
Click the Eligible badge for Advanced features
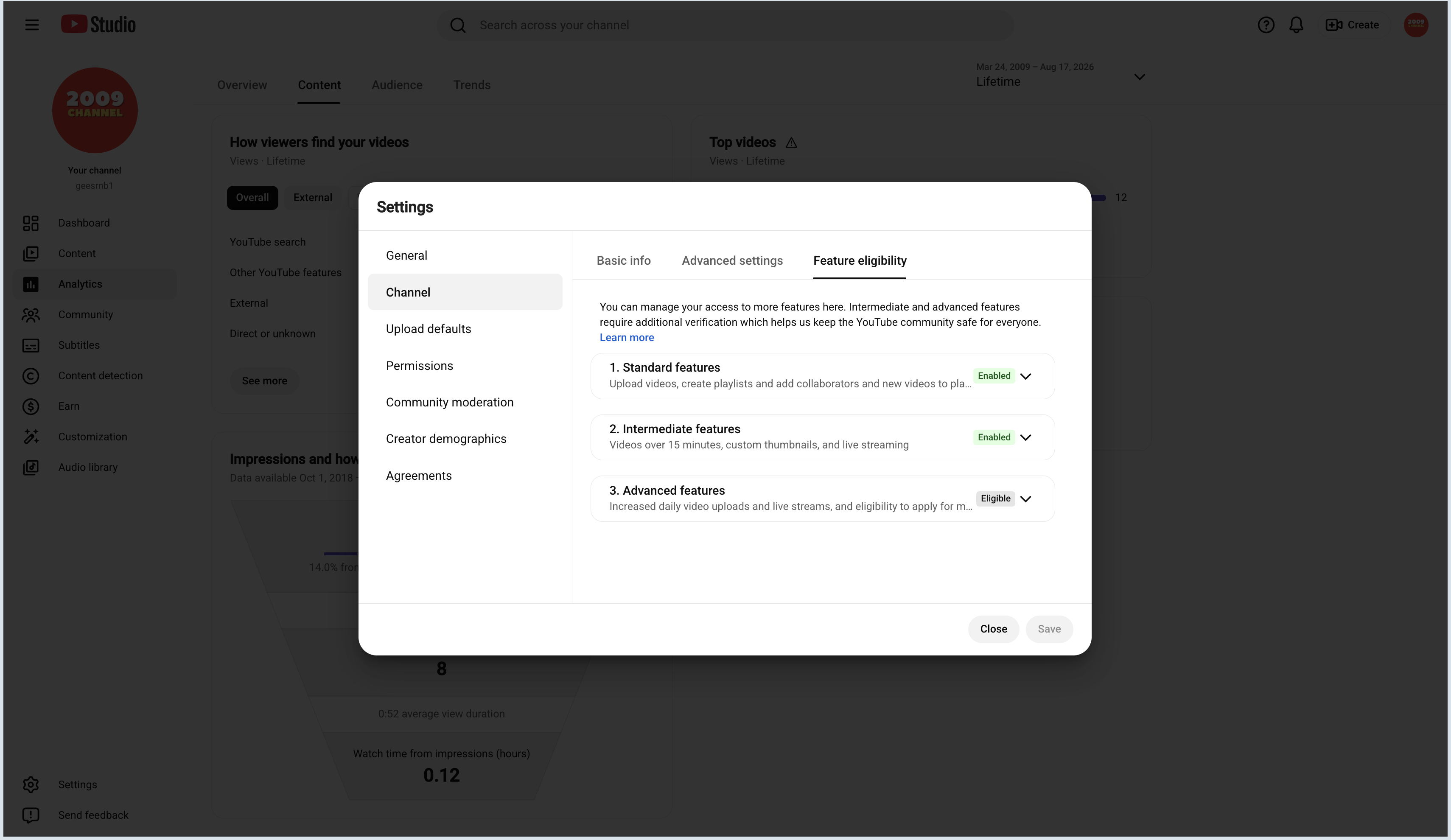click(995, 498)
